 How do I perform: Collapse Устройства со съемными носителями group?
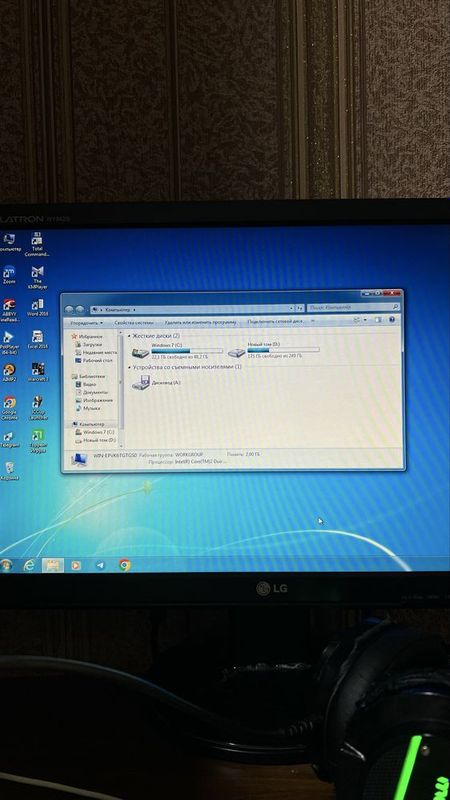pos(129,367)
